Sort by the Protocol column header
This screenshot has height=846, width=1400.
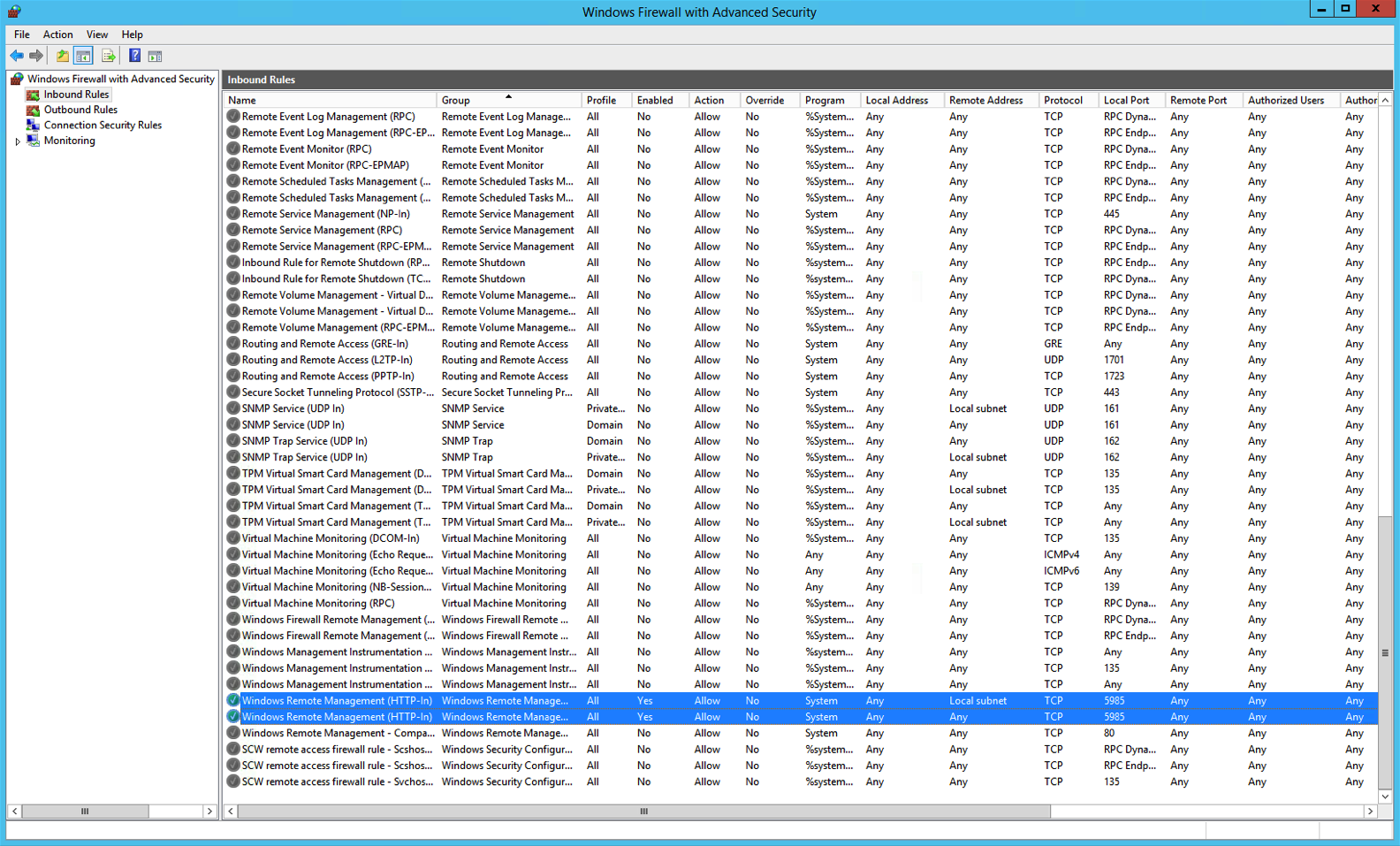click(1068, 100)
